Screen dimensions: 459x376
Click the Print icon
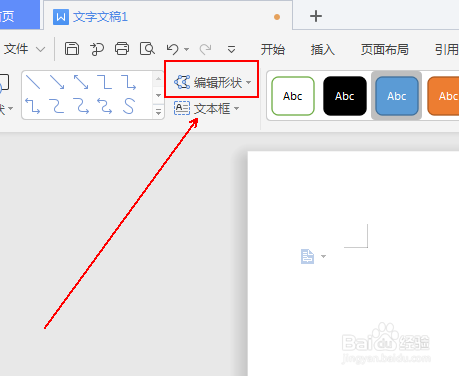[x=122, y=49]
